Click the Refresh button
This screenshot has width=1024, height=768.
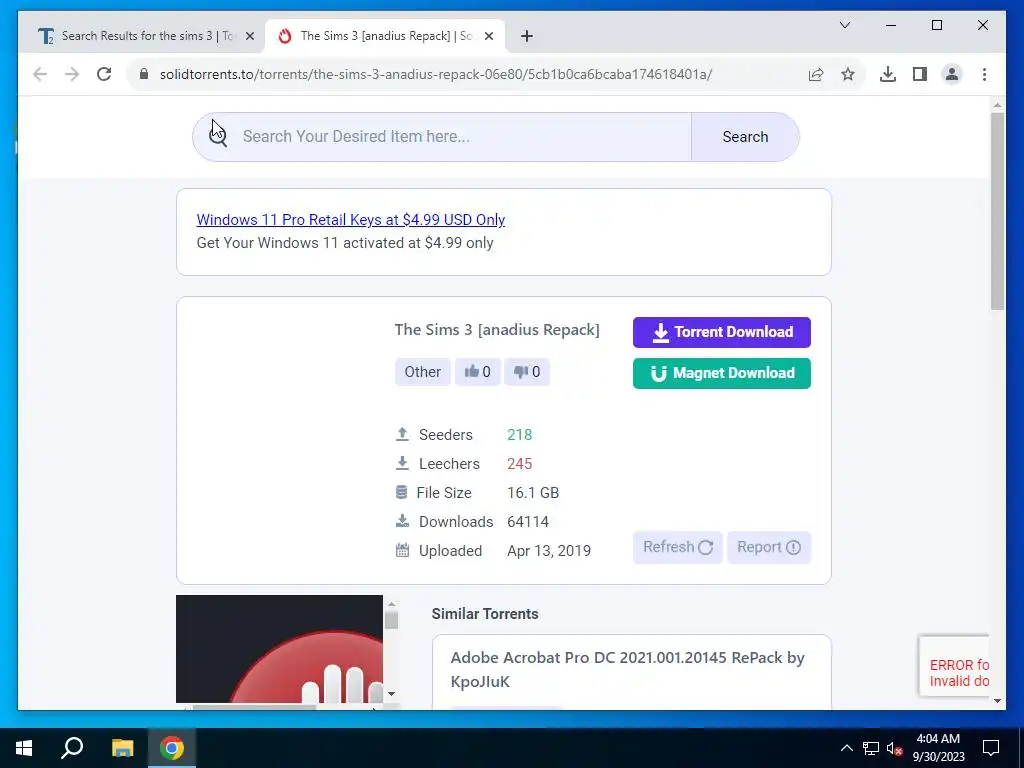pyautogui.click(x=677, y=547)
